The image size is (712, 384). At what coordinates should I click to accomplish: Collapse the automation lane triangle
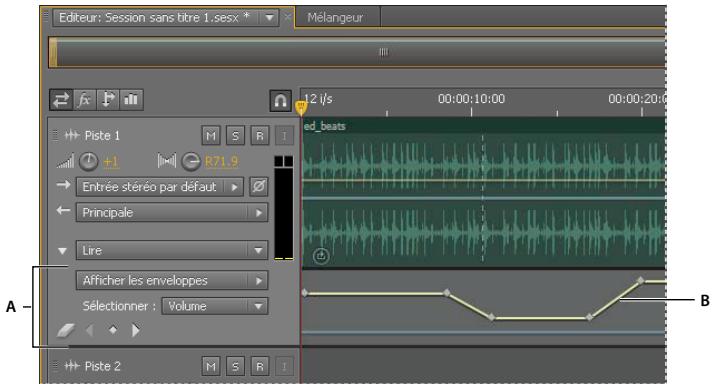[63, 251]
